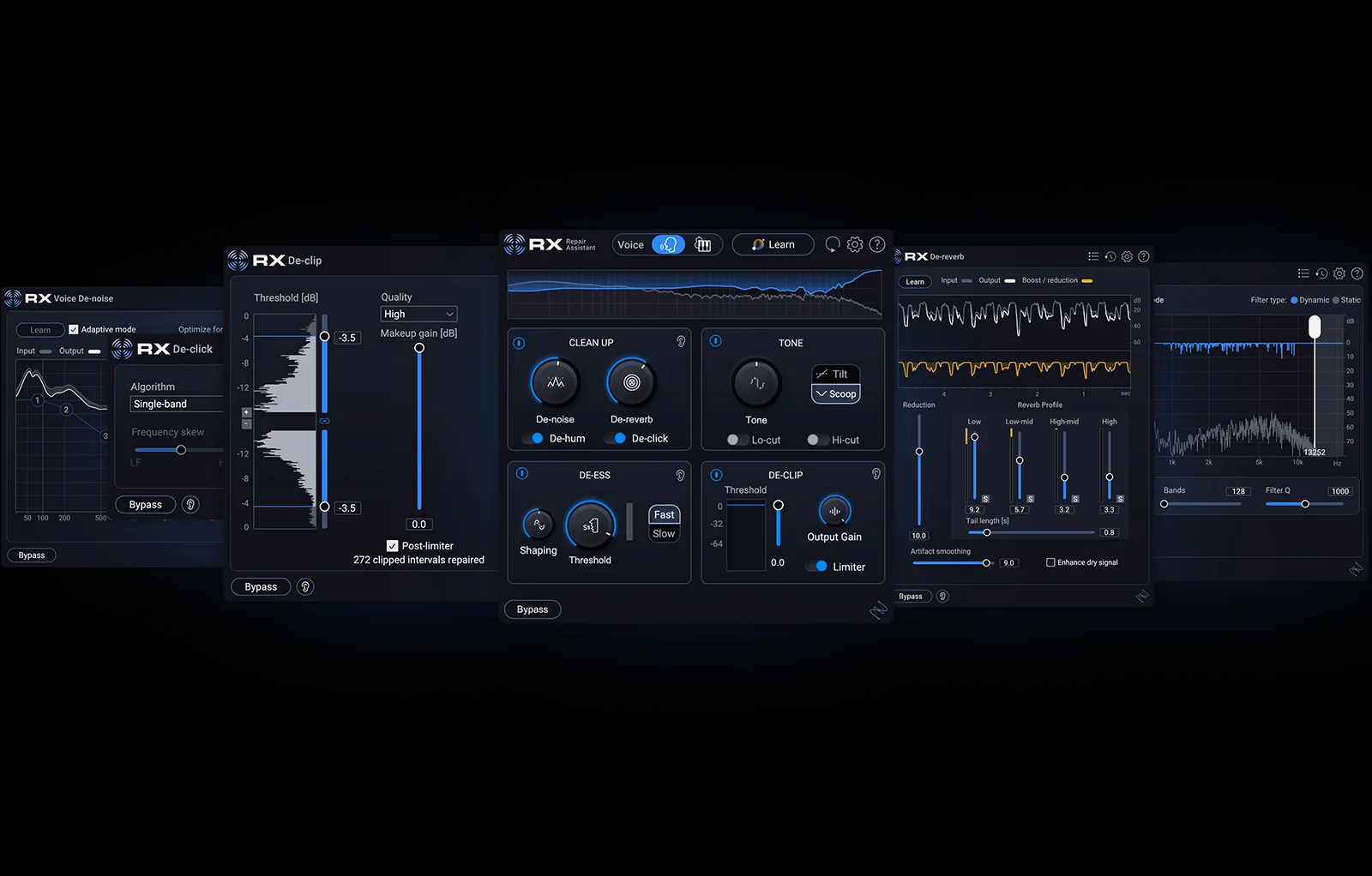Click Bypass in the De-clip window
The width and height of the screenshot is (1372, 876).
[x=261, y=587]
